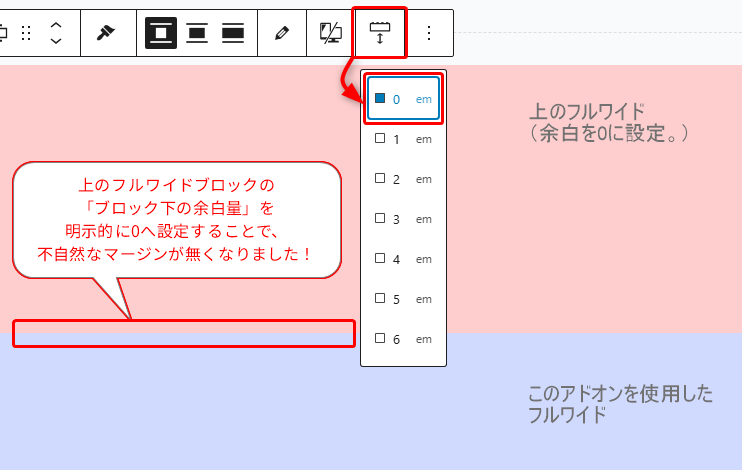Click the このアドオンを使用したフルワイド text block
Image resolution: width=742 pixels, height=470 pixels.
coord(620,404)
